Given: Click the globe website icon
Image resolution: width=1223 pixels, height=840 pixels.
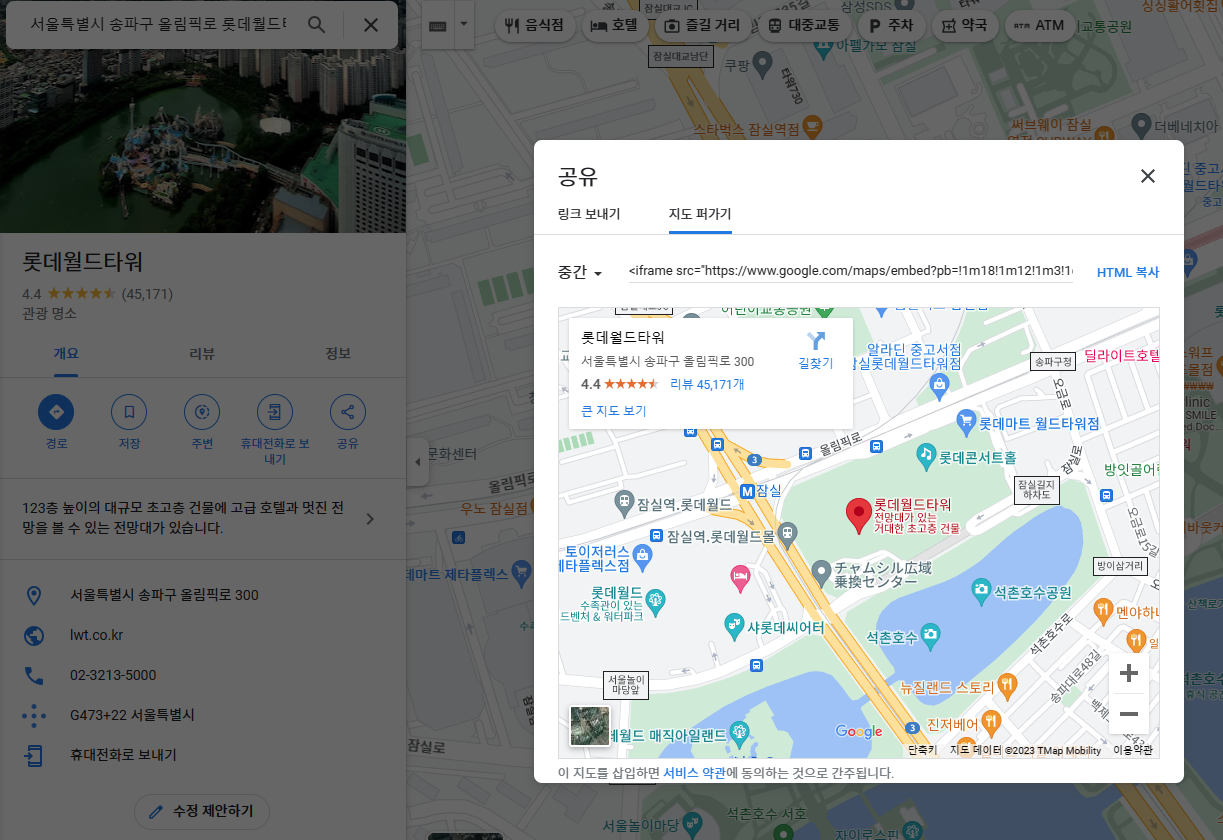Looking at the screenshot, I should pos(34,635).
